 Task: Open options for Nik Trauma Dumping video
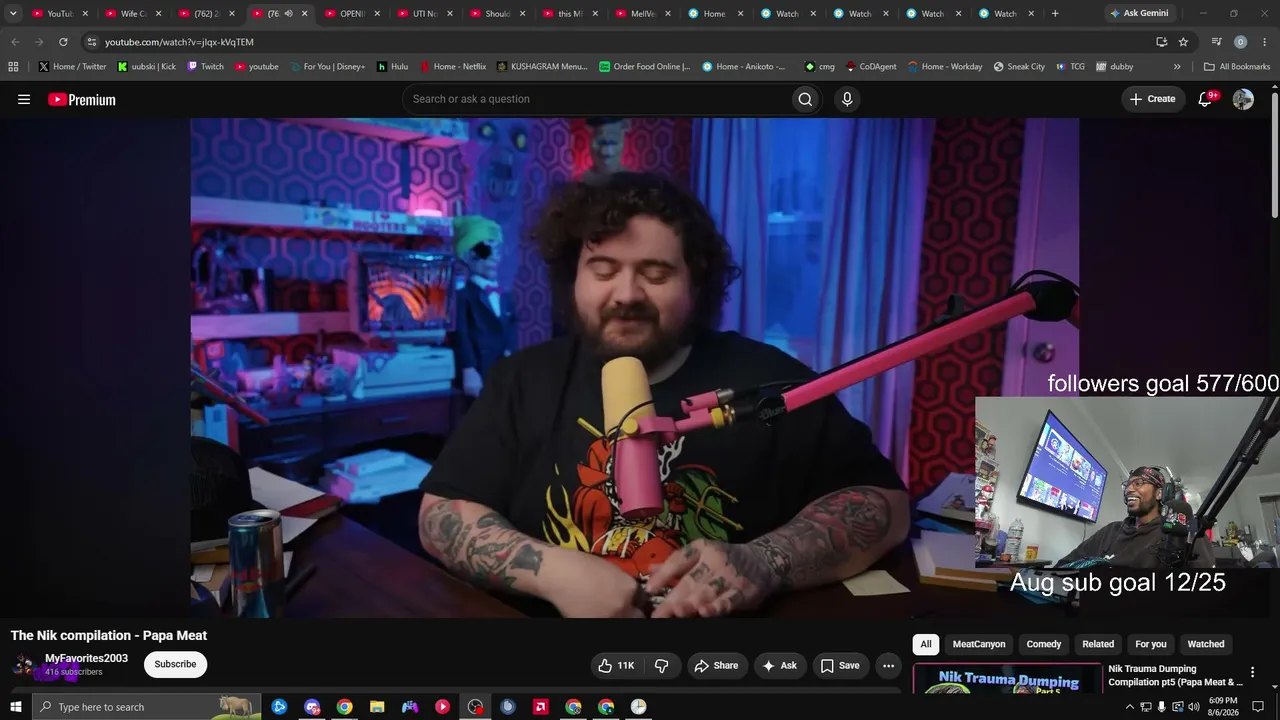pyautogui.click(x=1252, y=673)
